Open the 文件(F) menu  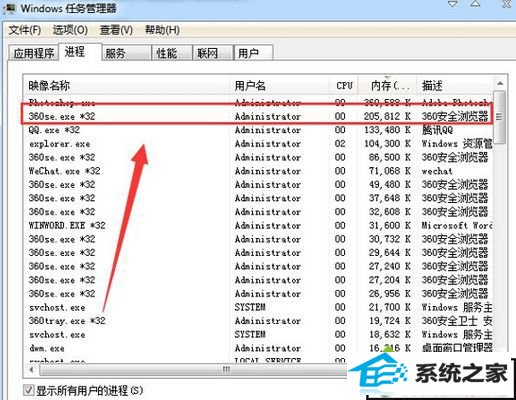tap(25, 30)
